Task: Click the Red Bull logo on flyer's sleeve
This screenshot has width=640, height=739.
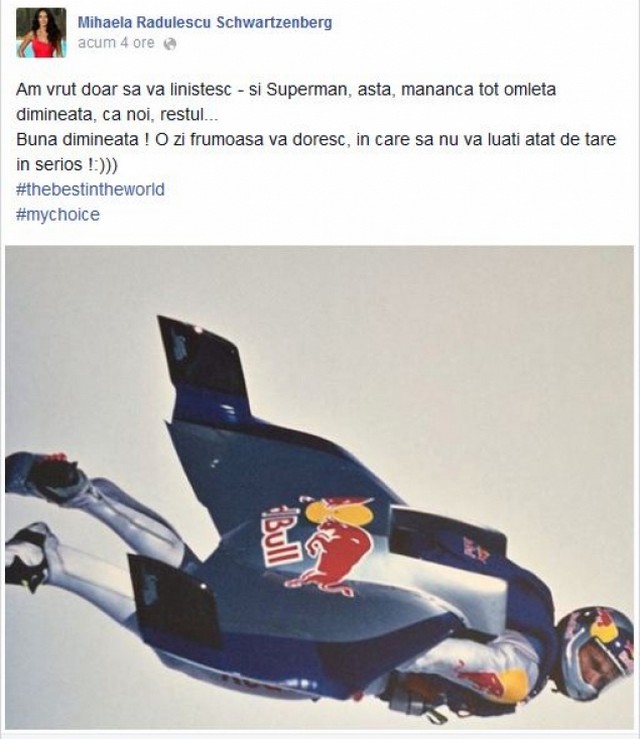Action: pyautogui.click(x=492, y=679)
